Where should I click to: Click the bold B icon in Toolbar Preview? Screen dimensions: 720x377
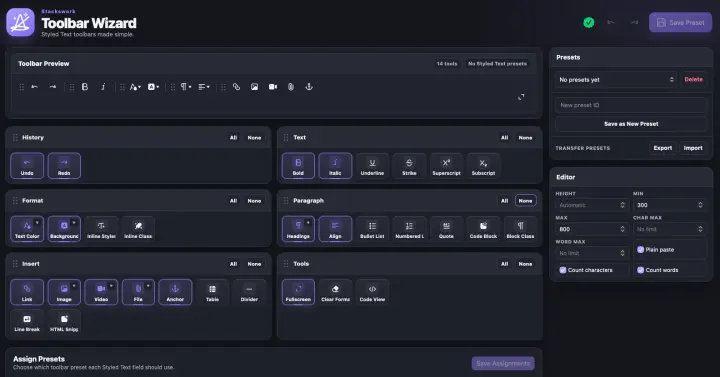coord(85,87)
